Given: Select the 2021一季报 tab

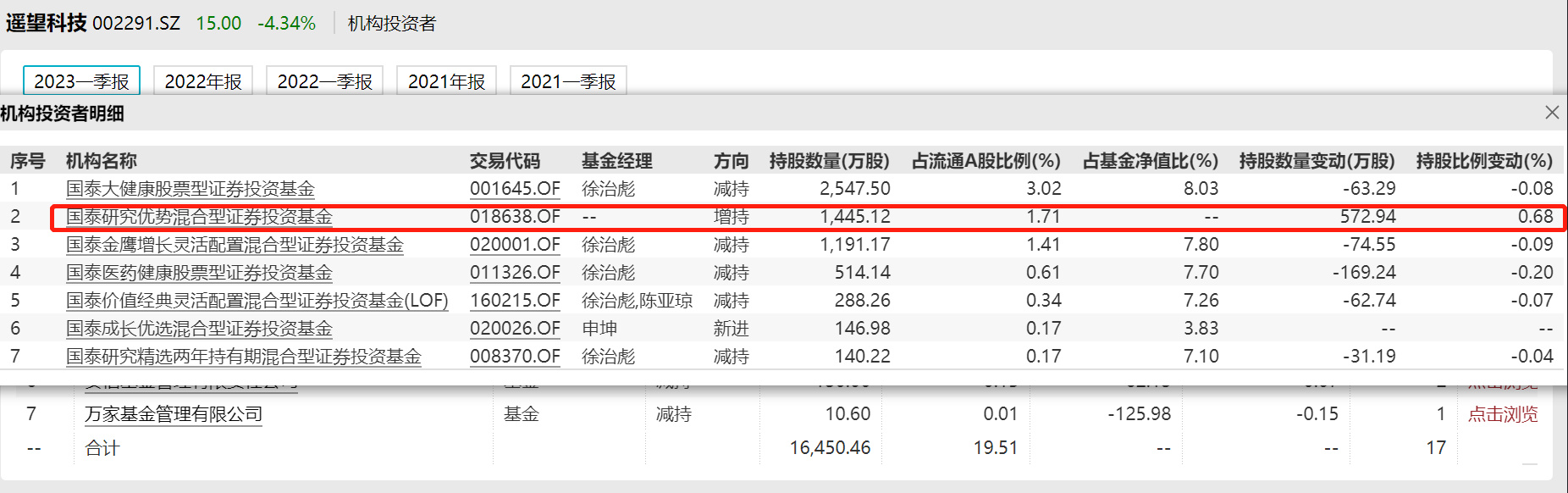Looking at the screenshot, I should 568,81.
